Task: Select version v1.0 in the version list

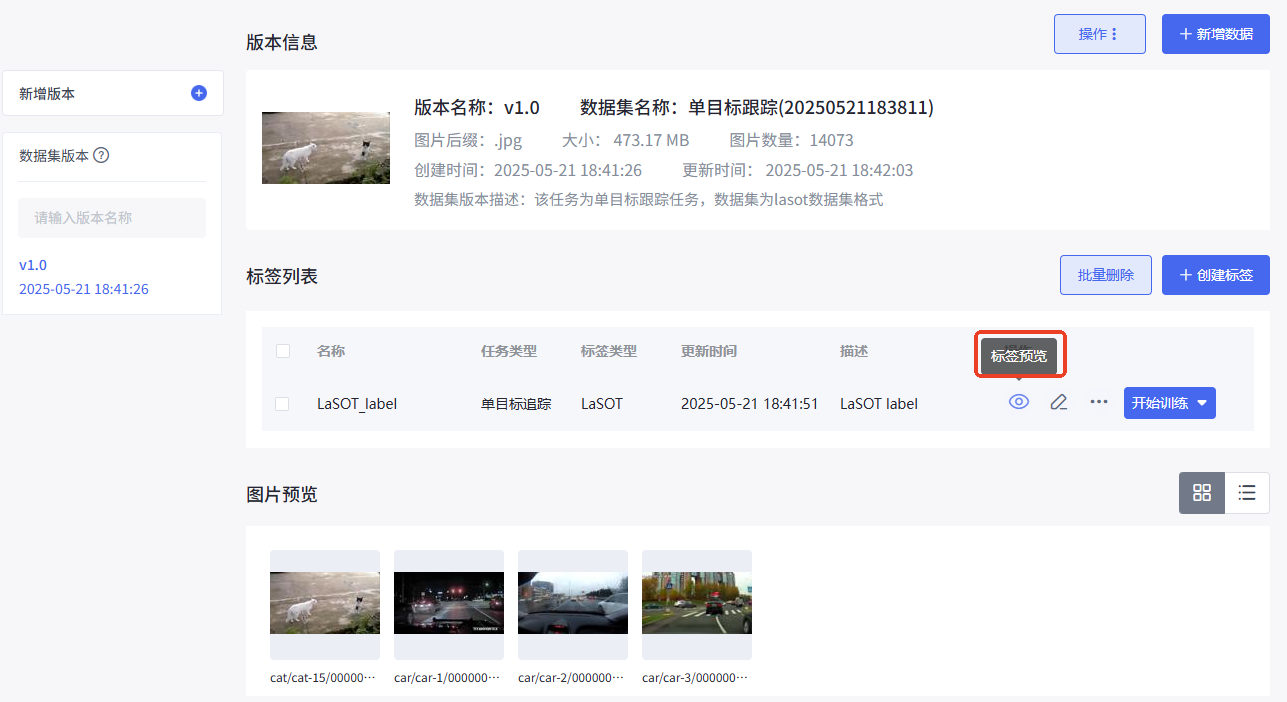Action: click(x=33, y=265)
